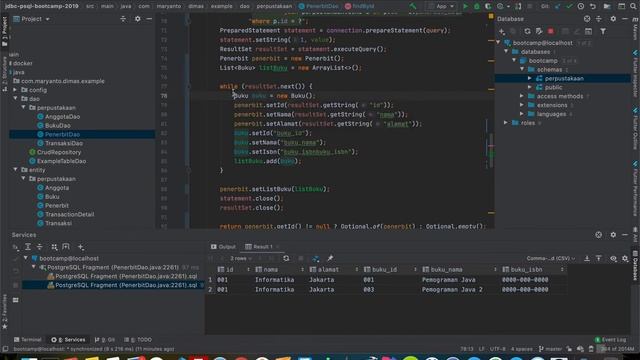The height and width of the screenshot is (360, 640).
Task: Export result data with the download icon
Action: coord(587,258)
